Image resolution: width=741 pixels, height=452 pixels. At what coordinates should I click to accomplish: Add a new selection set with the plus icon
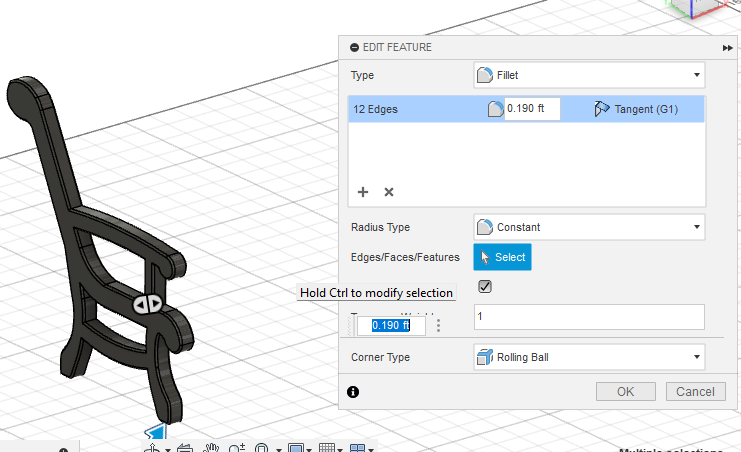point(363,192)
